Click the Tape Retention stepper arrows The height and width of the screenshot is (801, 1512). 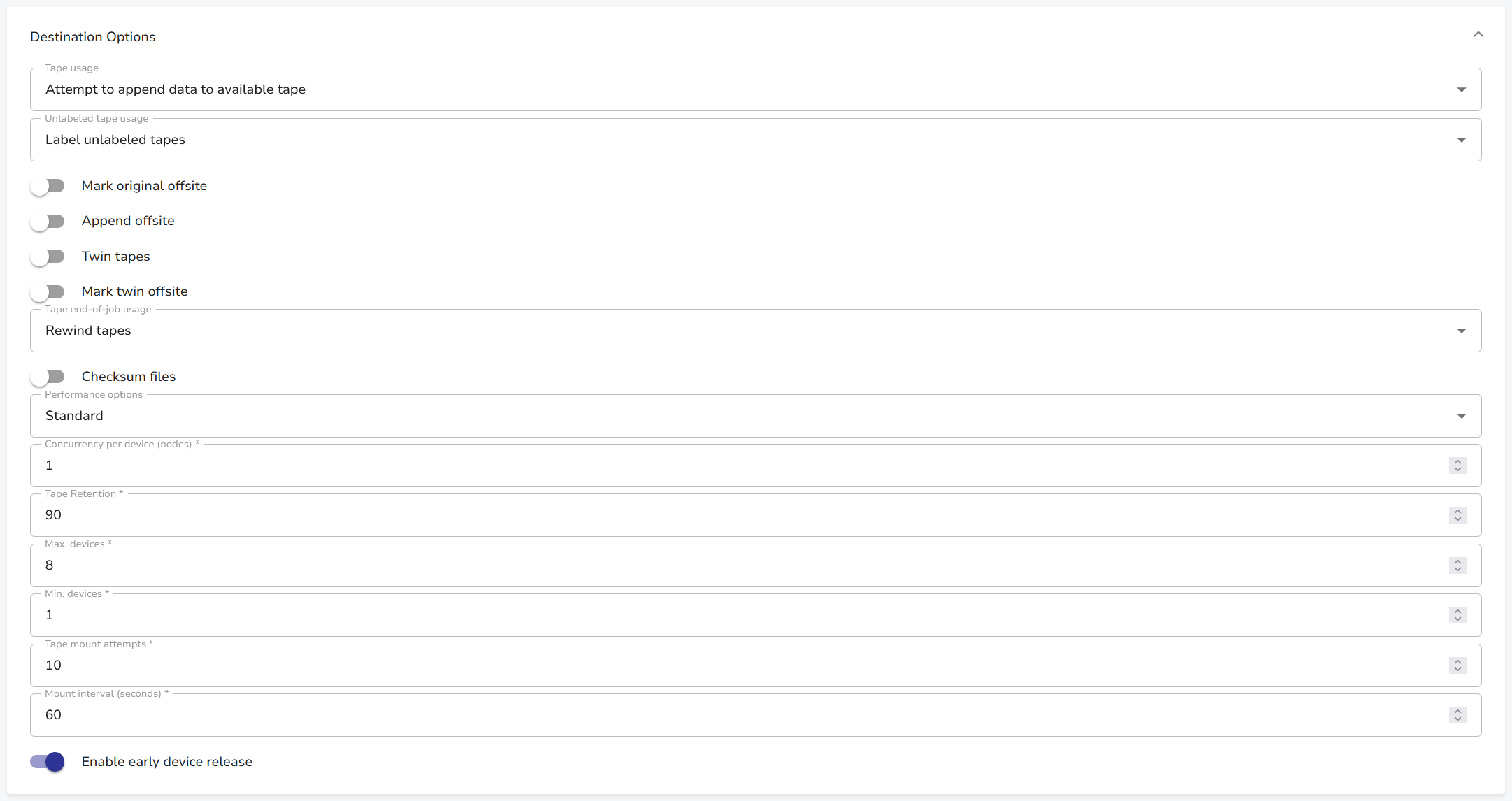tap(1457, 515)
